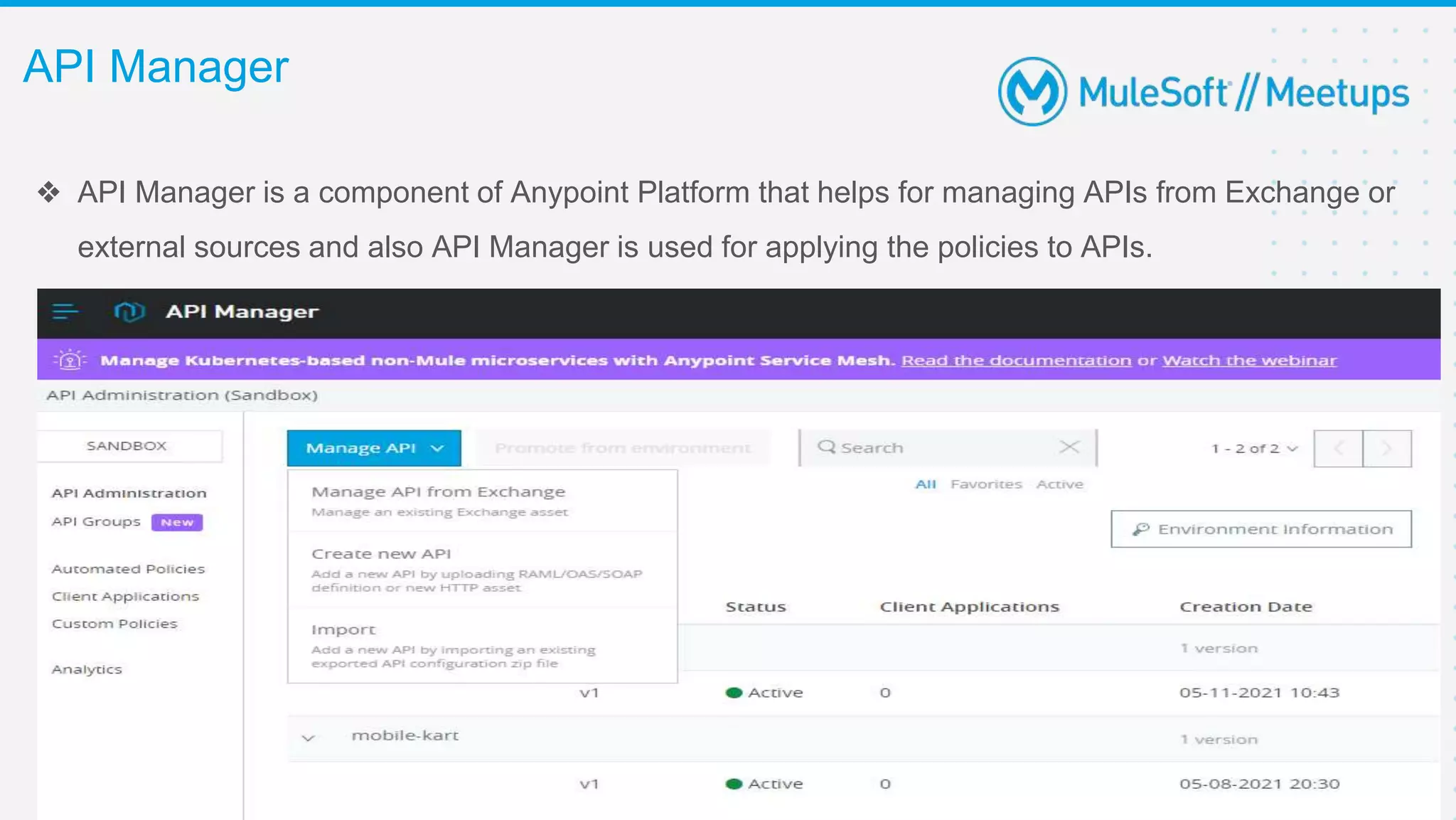
Task: Go to the next page arrow
Action: pyautogui.click(x=1387, y=448)
